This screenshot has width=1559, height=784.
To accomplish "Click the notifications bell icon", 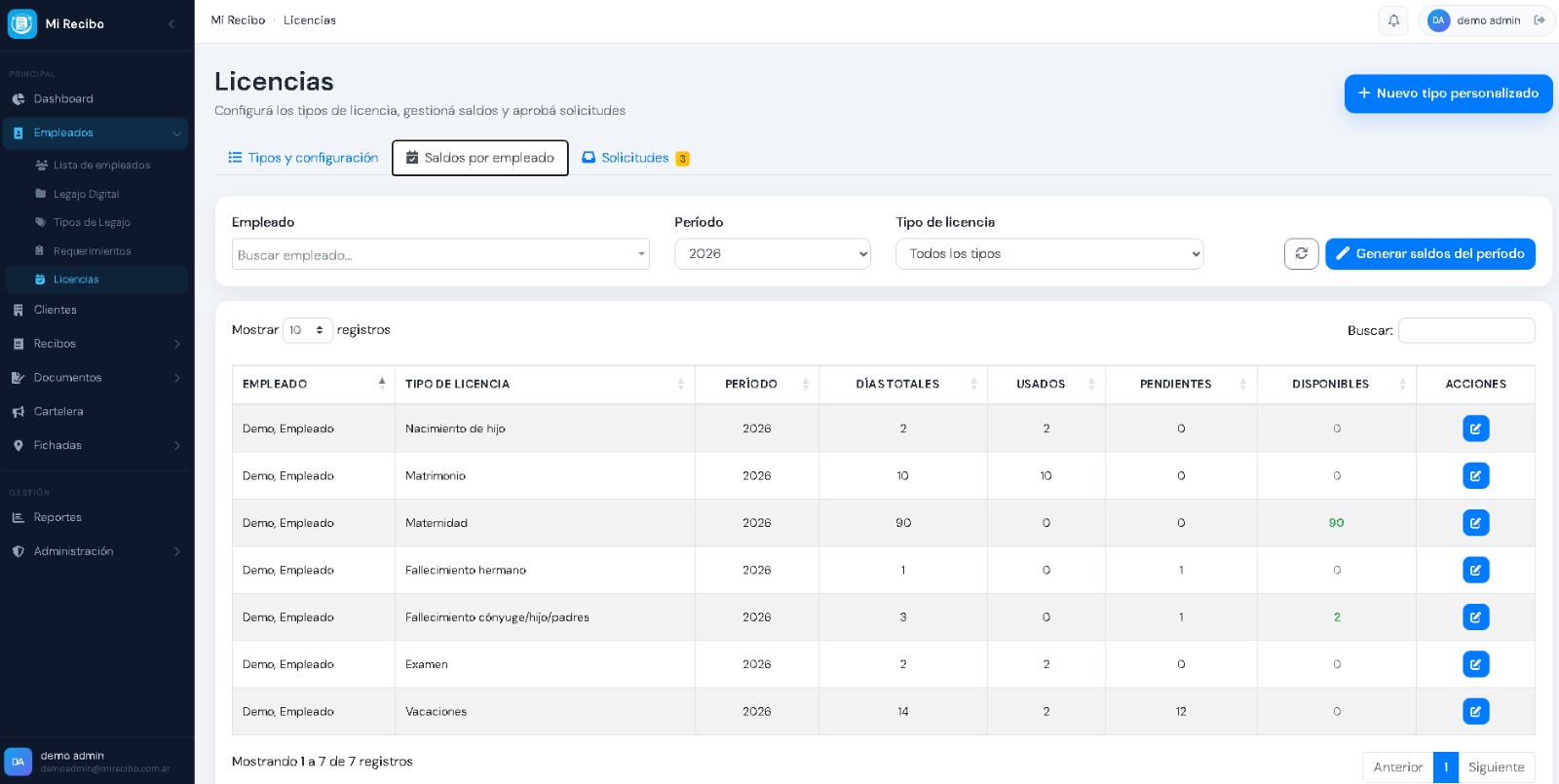I will 1393,20.
